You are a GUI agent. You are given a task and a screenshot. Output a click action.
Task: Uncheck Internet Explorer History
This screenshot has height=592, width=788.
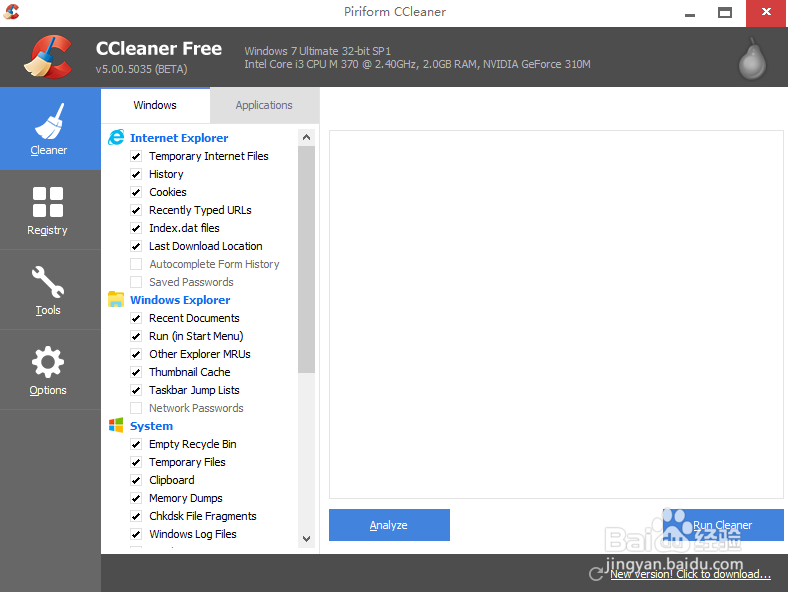[136, 174]
